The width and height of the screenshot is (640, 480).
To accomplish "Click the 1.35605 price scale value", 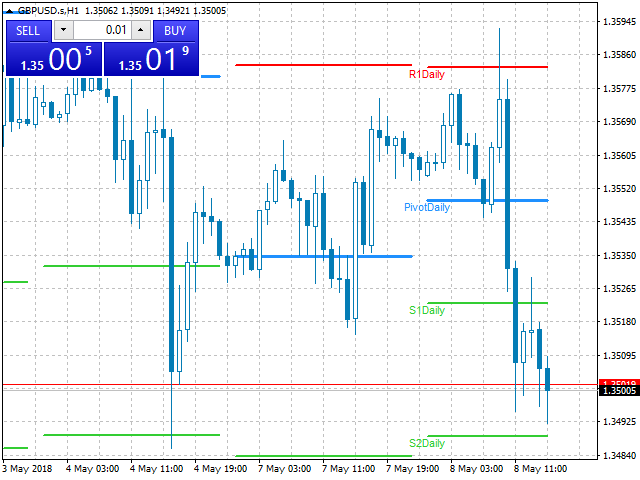I will coord(619,156).
